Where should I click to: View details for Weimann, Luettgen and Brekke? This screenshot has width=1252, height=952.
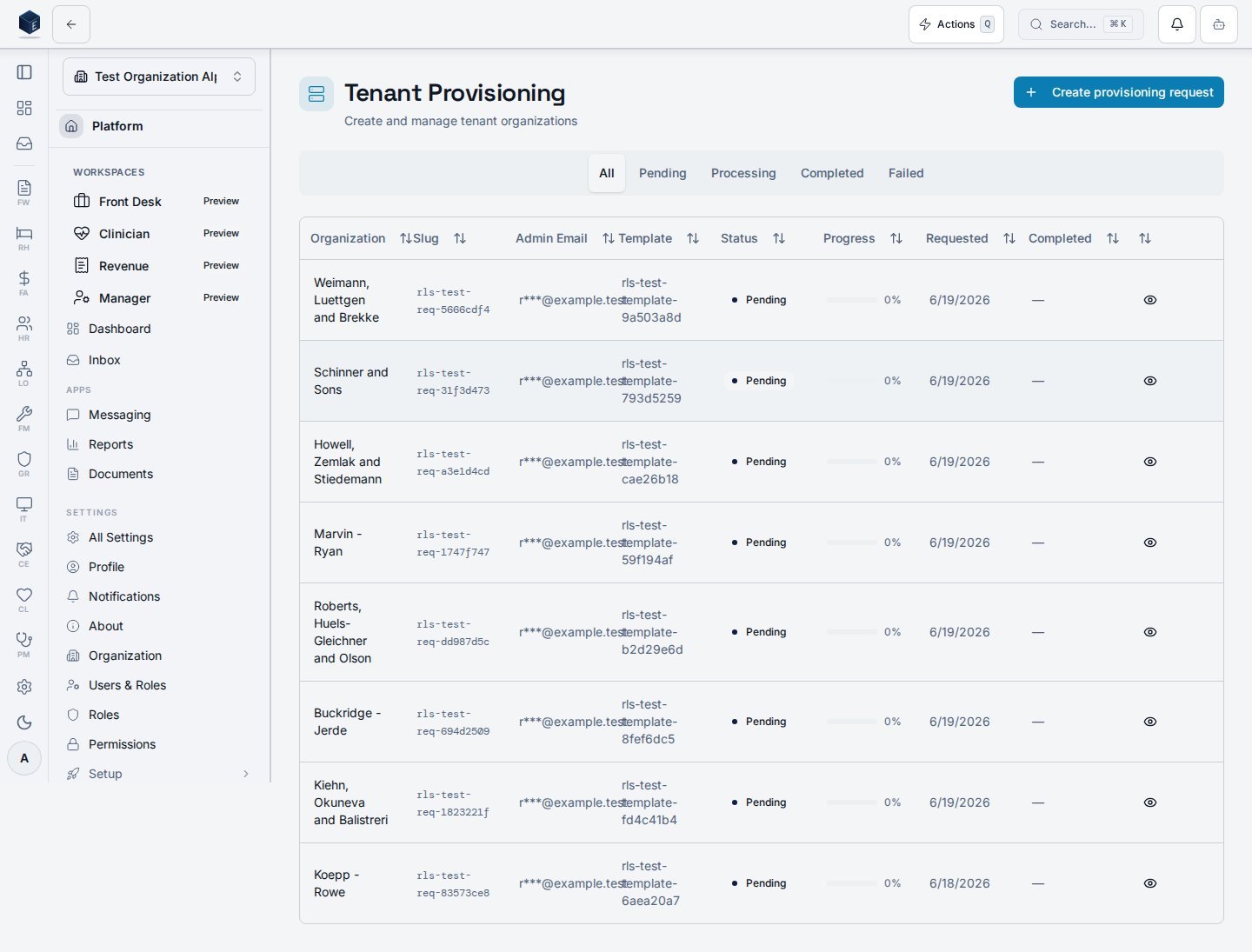pos(1150,300)
